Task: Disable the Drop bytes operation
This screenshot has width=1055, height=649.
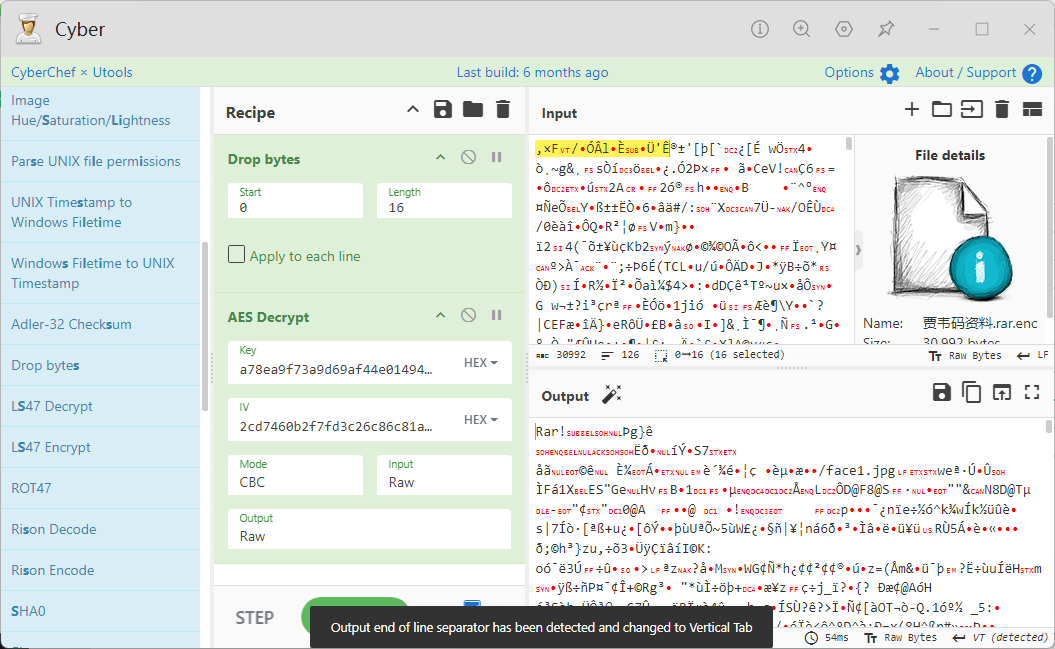Action: [x=468, y=157]
